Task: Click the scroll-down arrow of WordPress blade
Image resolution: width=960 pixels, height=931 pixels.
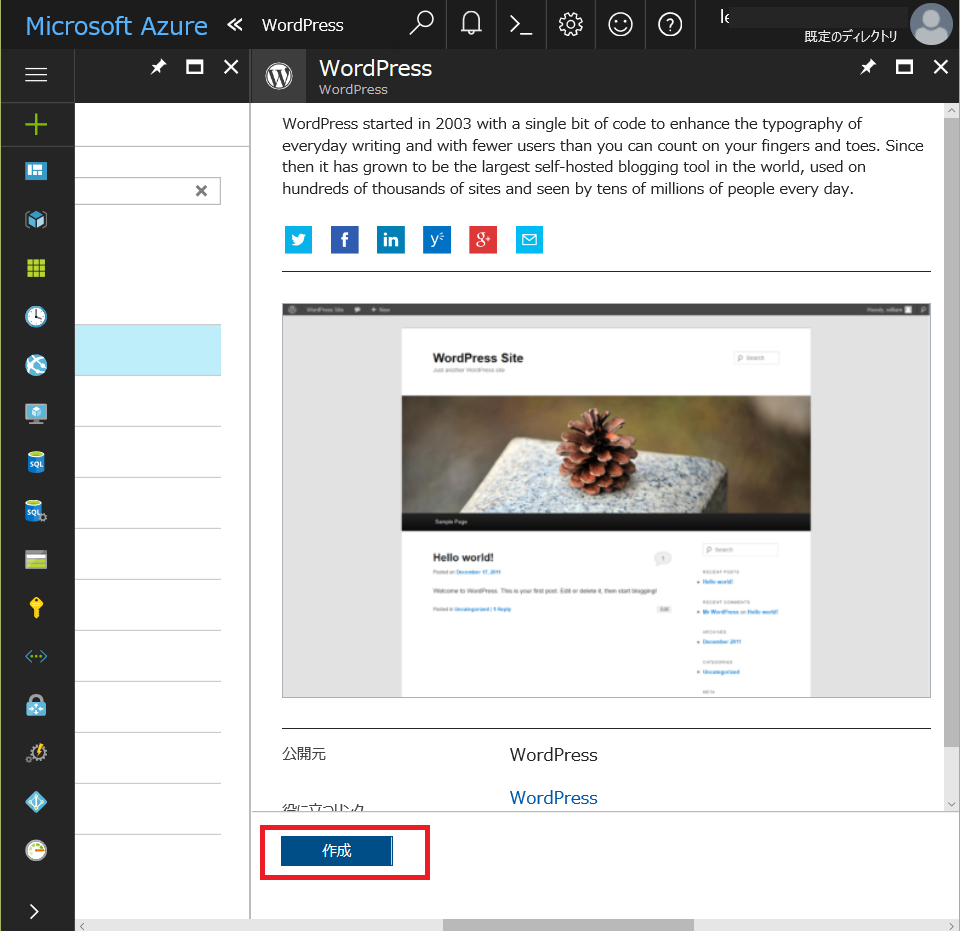Action: [951, 804]
